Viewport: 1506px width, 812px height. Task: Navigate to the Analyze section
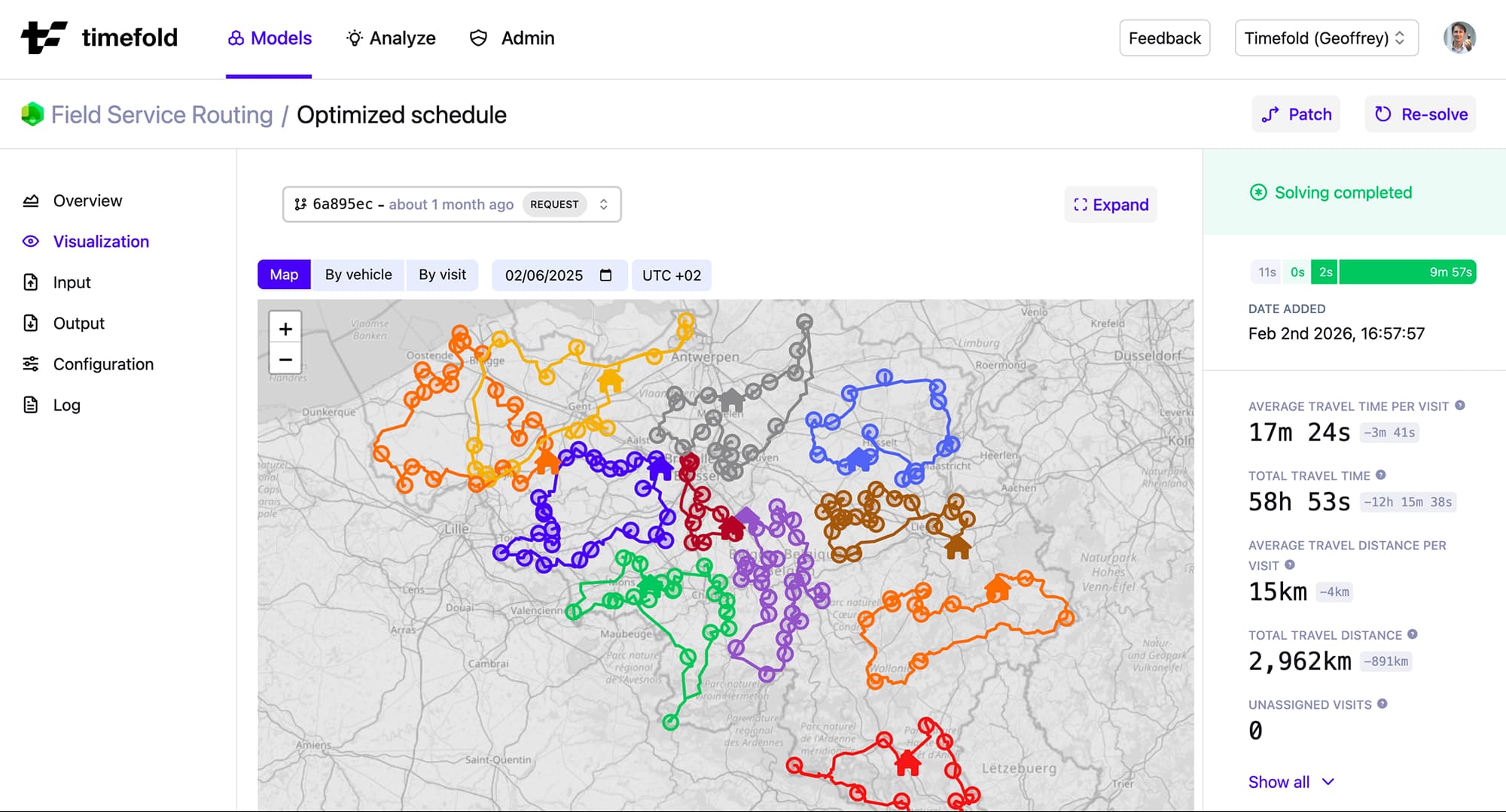pyautogui.click(x=390, y=38)
